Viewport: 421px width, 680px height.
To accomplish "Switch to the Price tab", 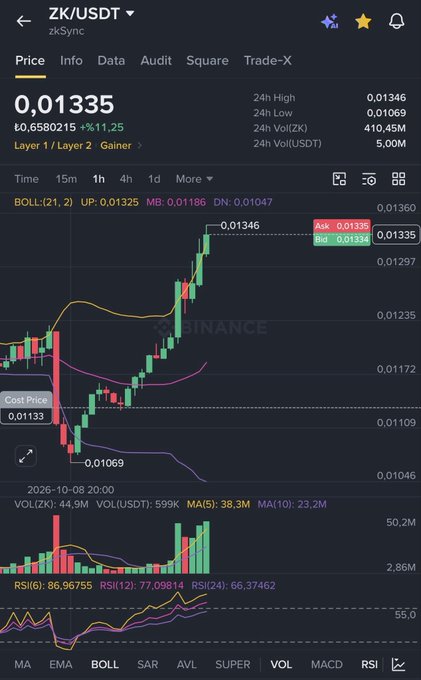I will point(30,60).
